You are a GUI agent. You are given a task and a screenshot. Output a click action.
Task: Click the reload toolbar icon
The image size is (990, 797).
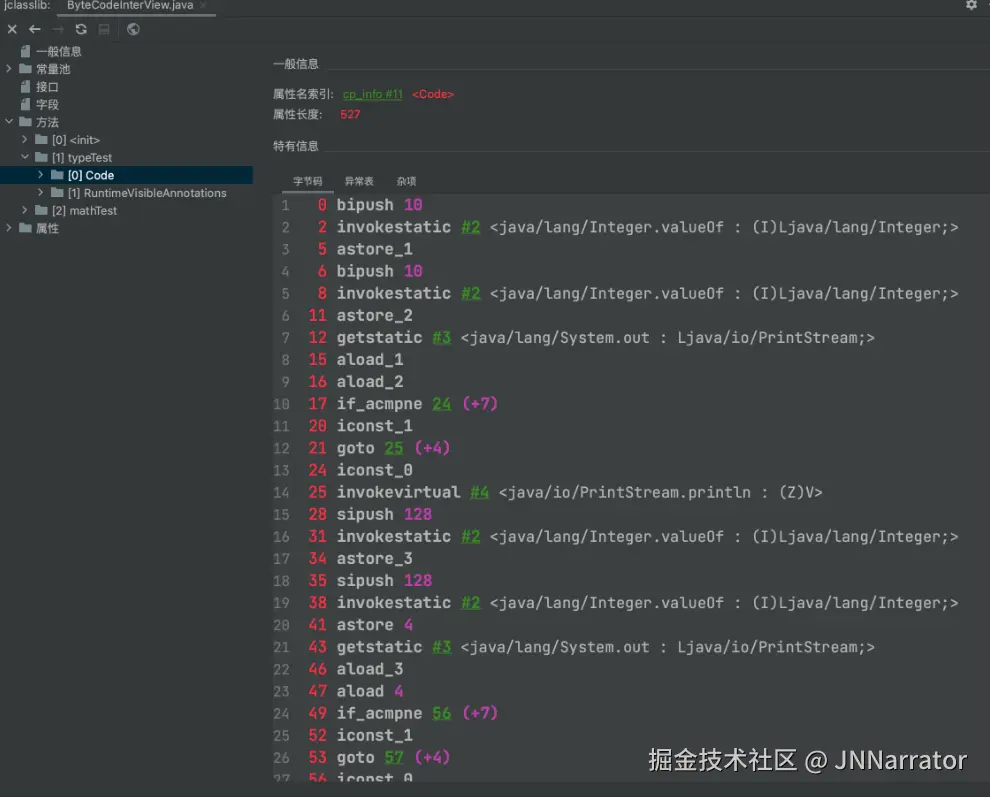(x=81, y=29)
